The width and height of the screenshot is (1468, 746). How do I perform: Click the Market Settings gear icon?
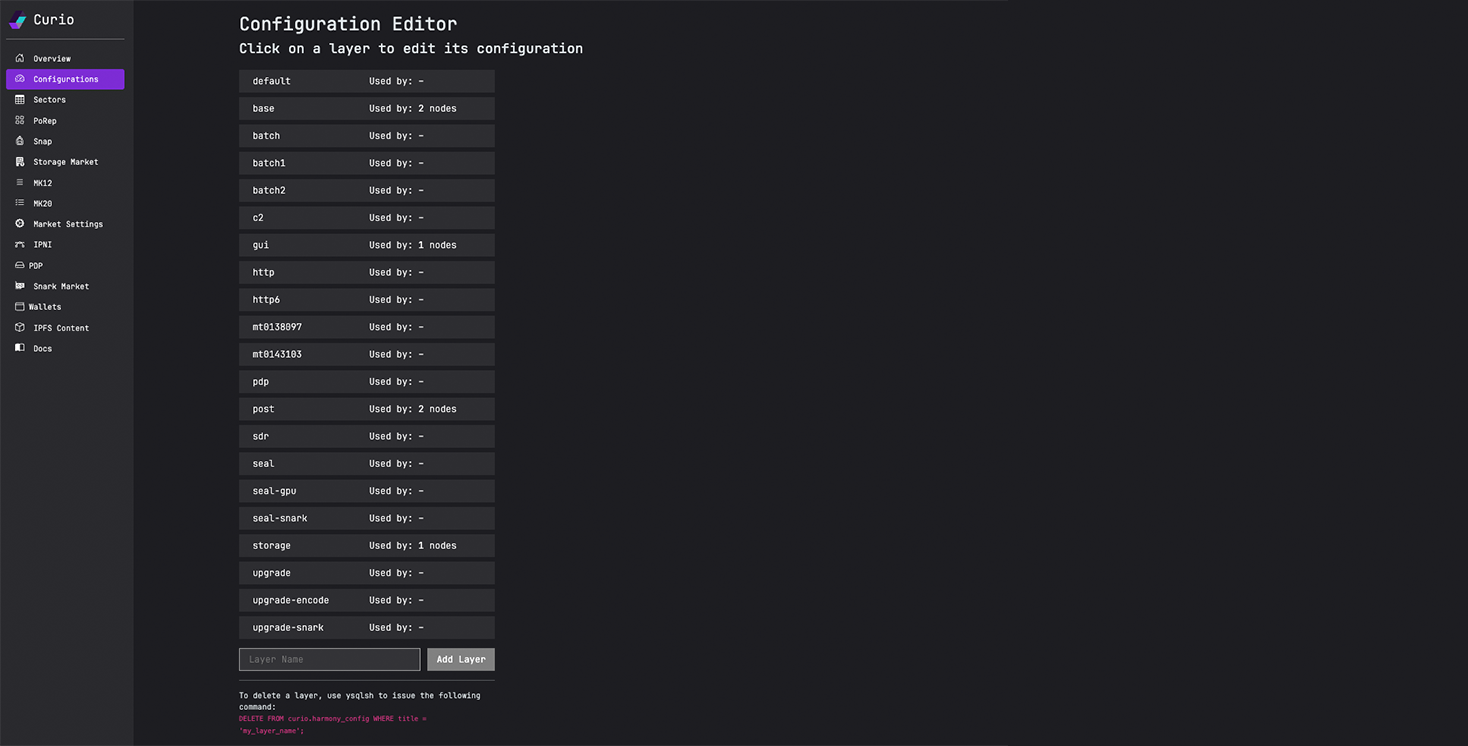pyautogui.click(x=19, y=223)
